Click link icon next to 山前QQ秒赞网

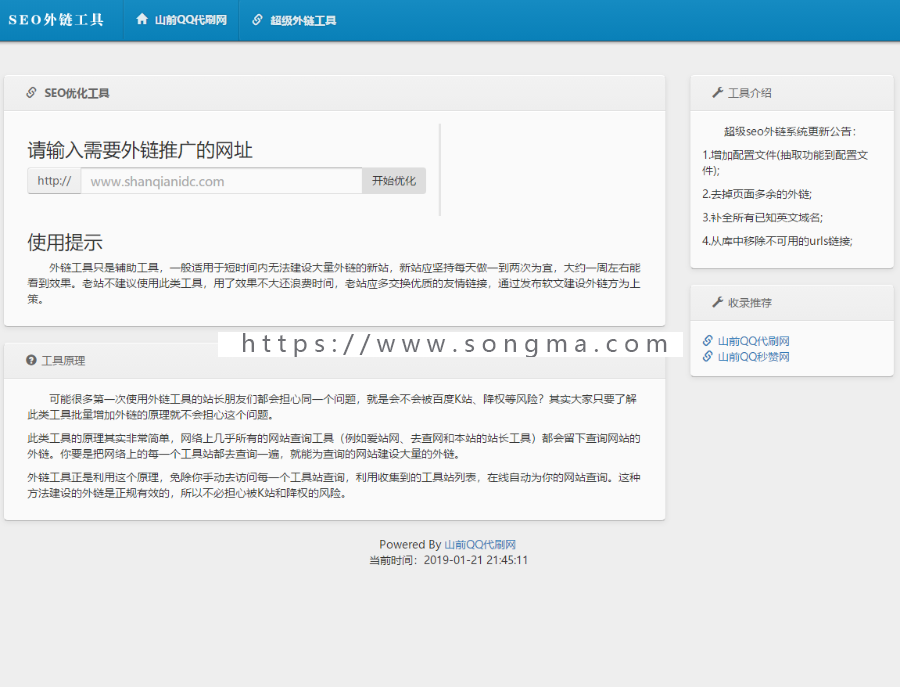pyautogui.click(x=708, y=356)
